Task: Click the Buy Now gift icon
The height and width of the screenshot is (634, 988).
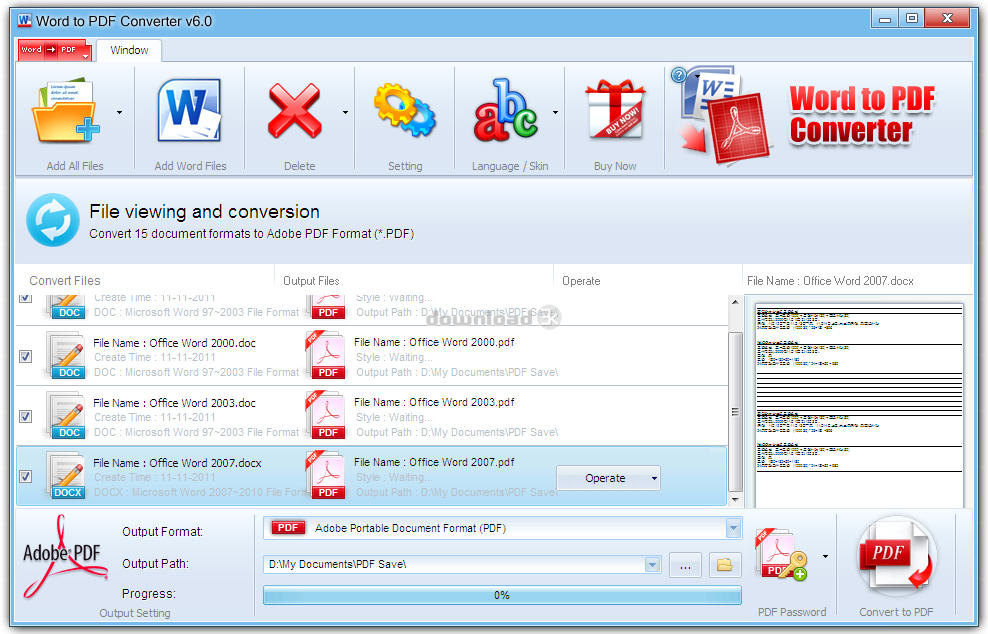Action: coord(615,110)
